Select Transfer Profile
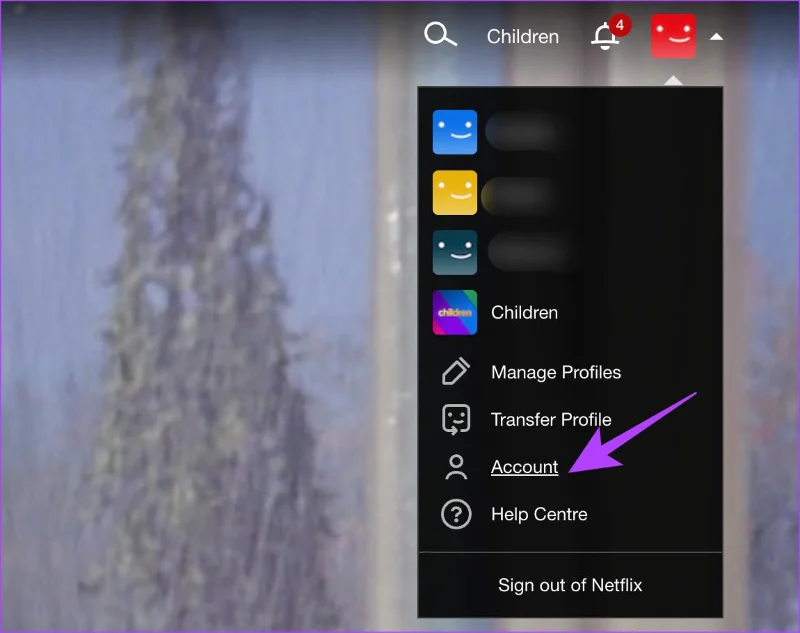The image size is (800, 633). [551, 420]
